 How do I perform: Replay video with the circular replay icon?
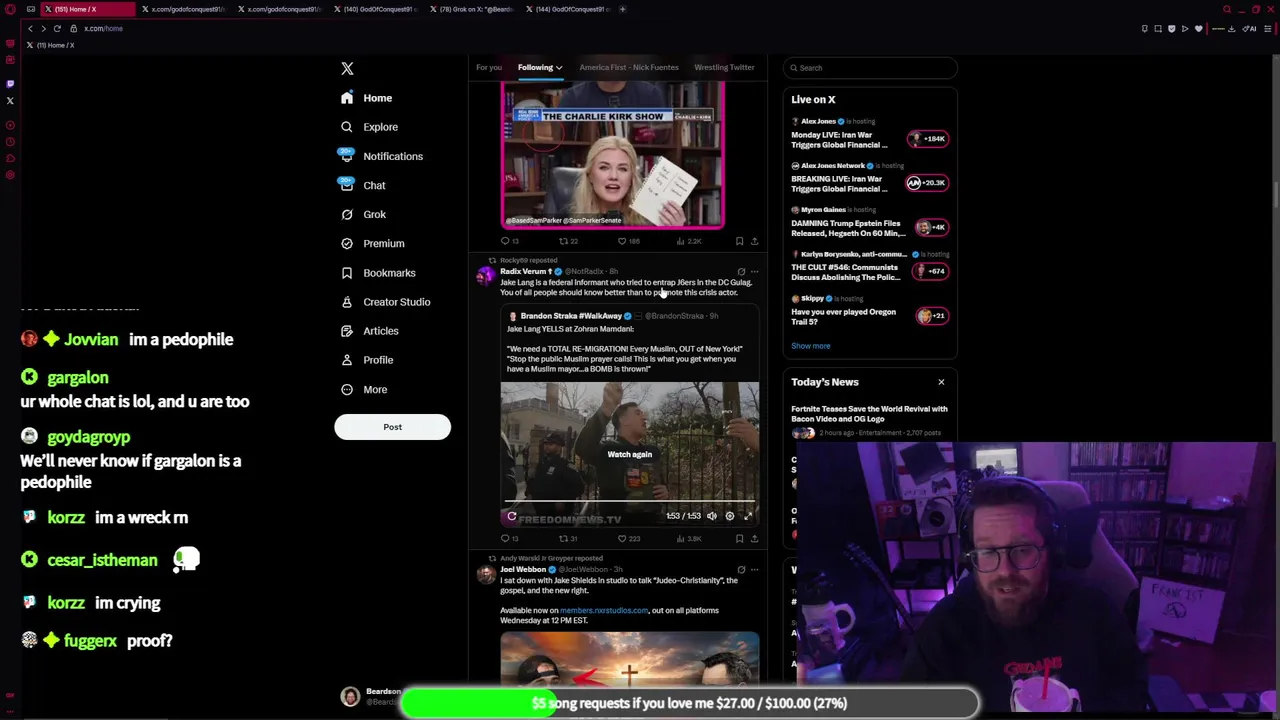[512, 516]
